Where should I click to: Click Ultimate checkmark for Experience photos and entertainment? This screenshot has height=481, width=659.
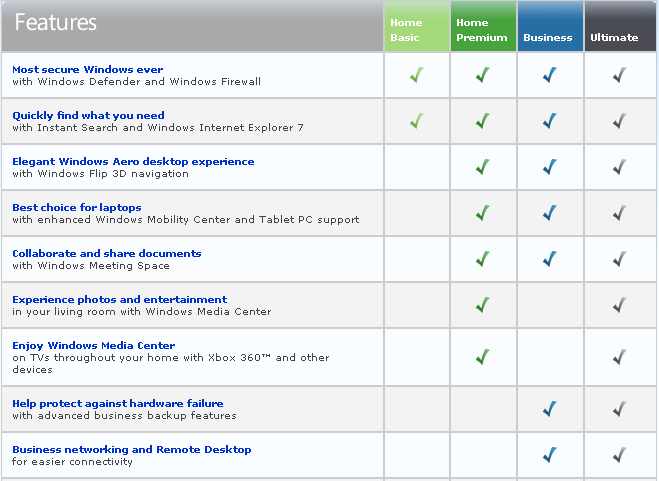(619, 305)
